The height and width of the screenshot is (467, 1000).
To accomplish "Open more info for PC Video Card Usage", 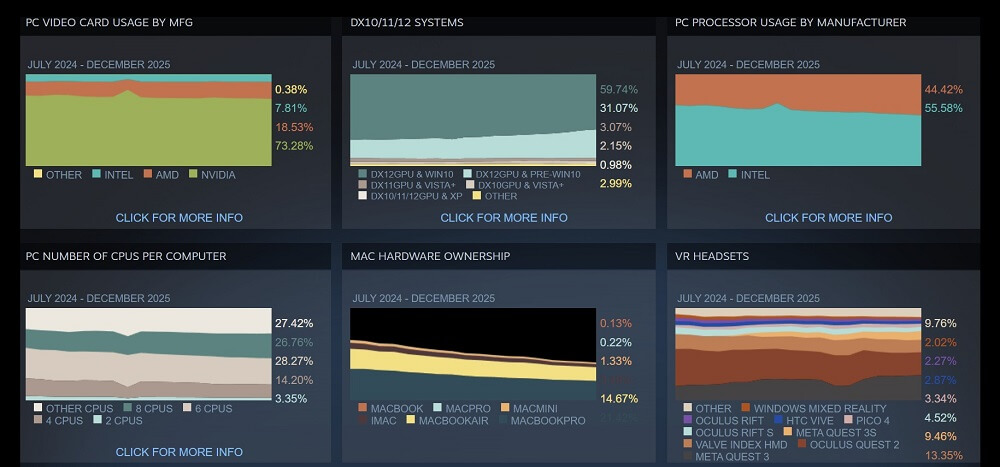I will [x=179, y=217].
